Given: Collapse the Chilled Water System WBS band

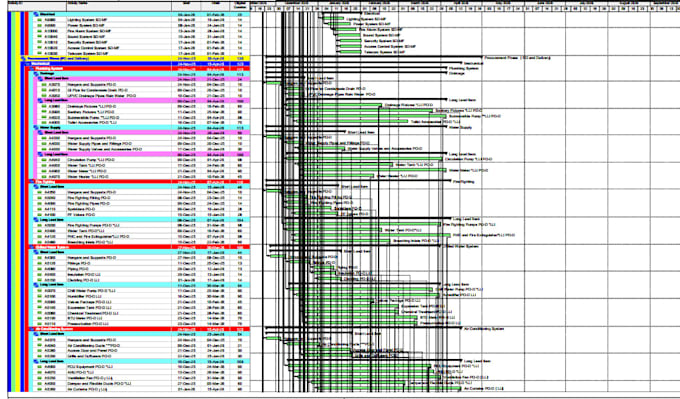Looking at the screenshot, I should tap(32, 247).
